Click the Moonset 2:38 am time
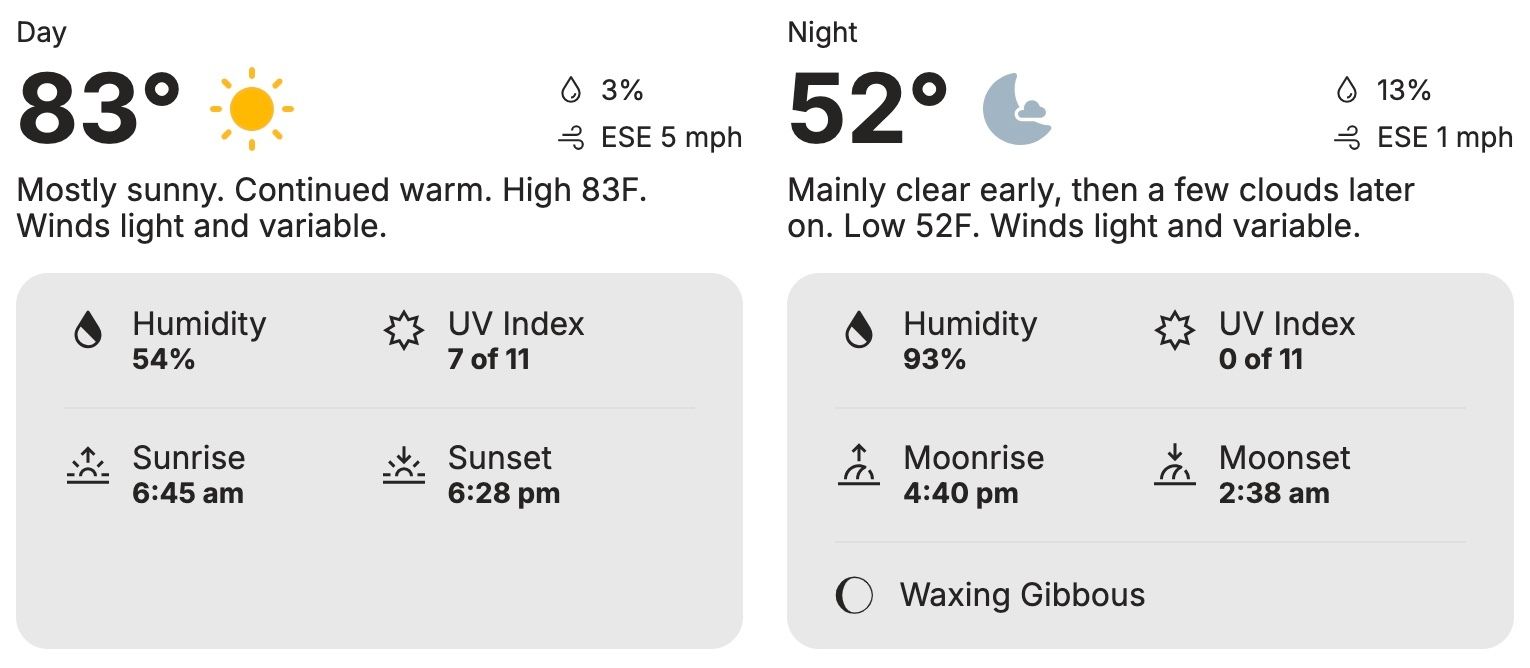Image resolution: width=1530 pixels, height=668 pixels. [1274, 493]
